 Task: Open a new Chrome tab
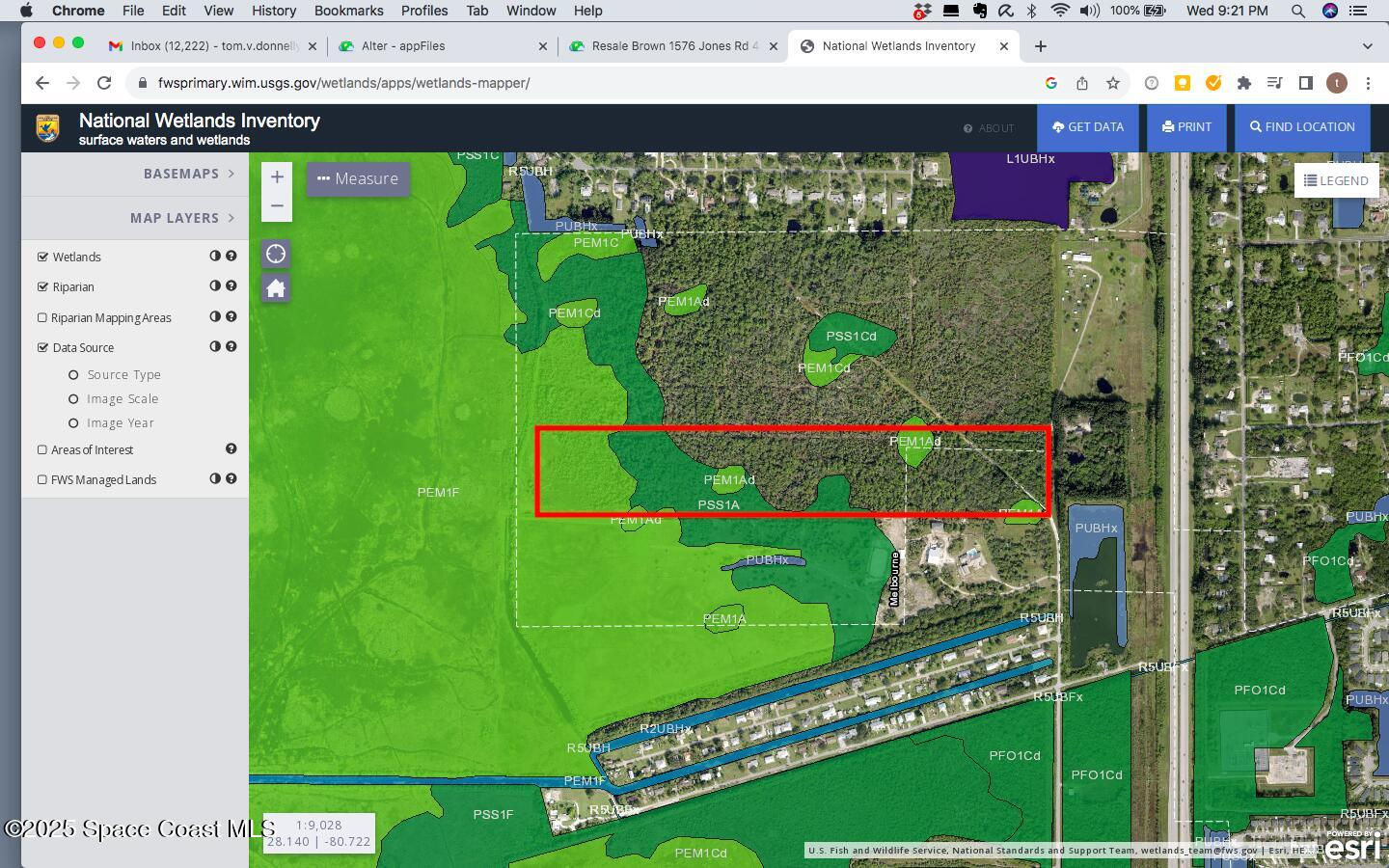1040,46
